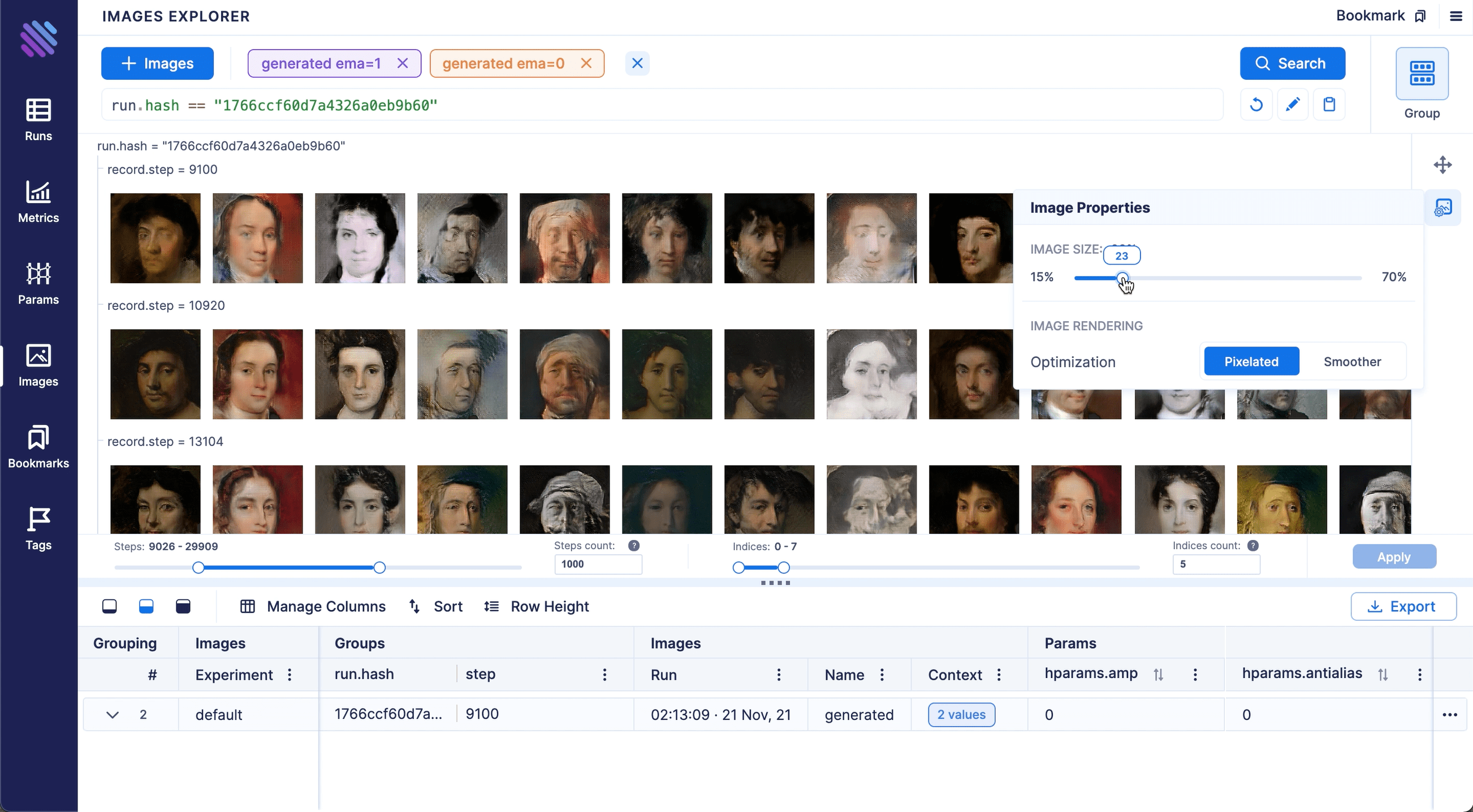
Task: Select Smoother rendering optimization
Action: [1352, 361]
